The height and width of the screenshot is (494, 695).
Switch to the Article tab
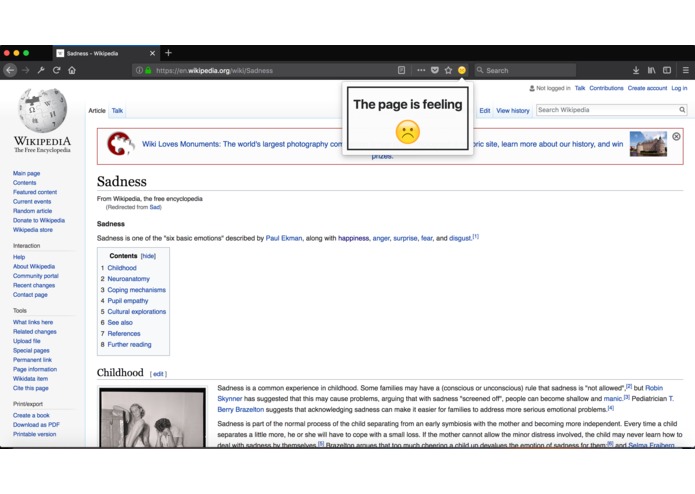[97, 111]
